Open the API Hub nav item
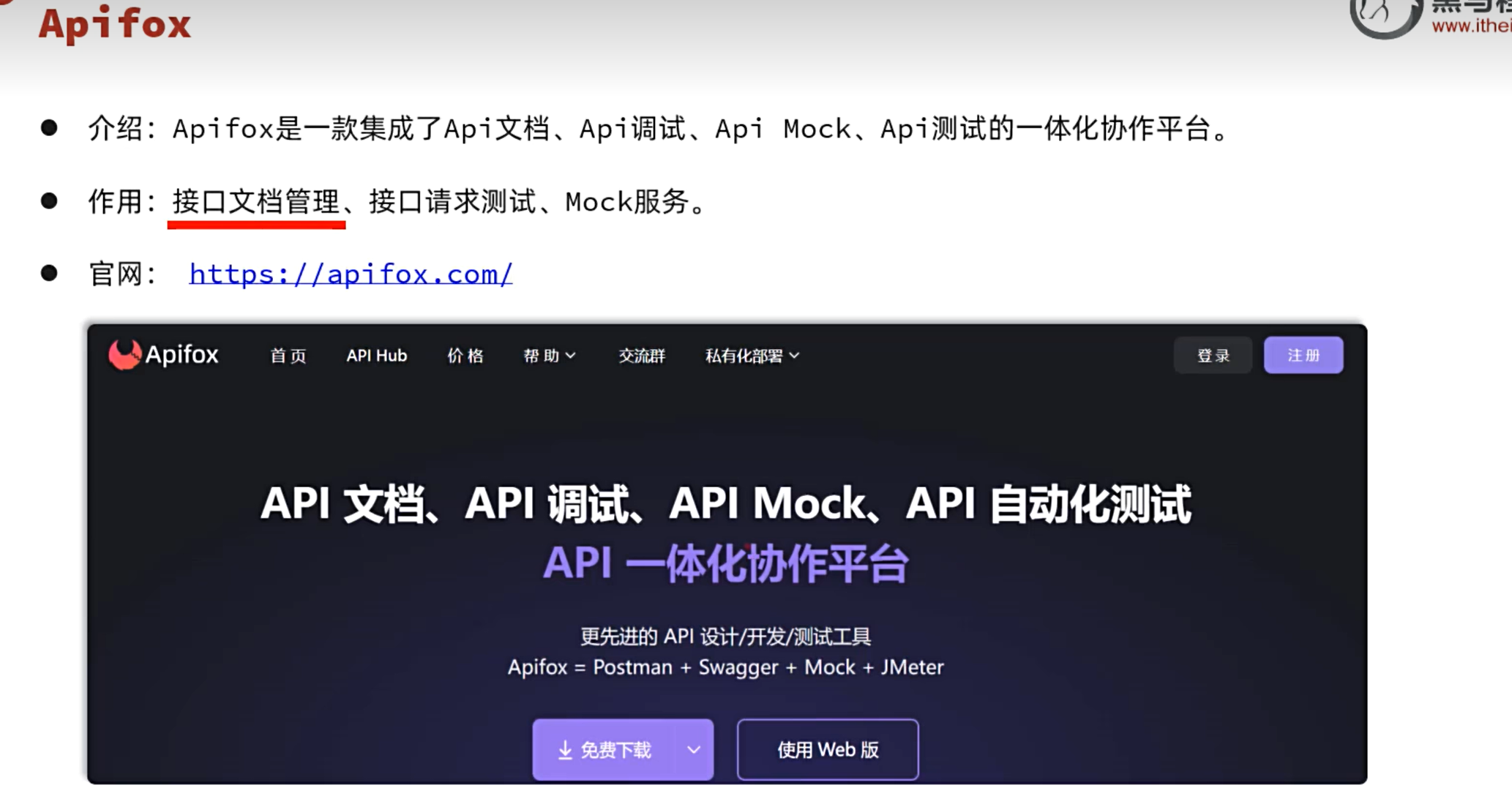This screenshot has height=807, width=1512. 376,356
